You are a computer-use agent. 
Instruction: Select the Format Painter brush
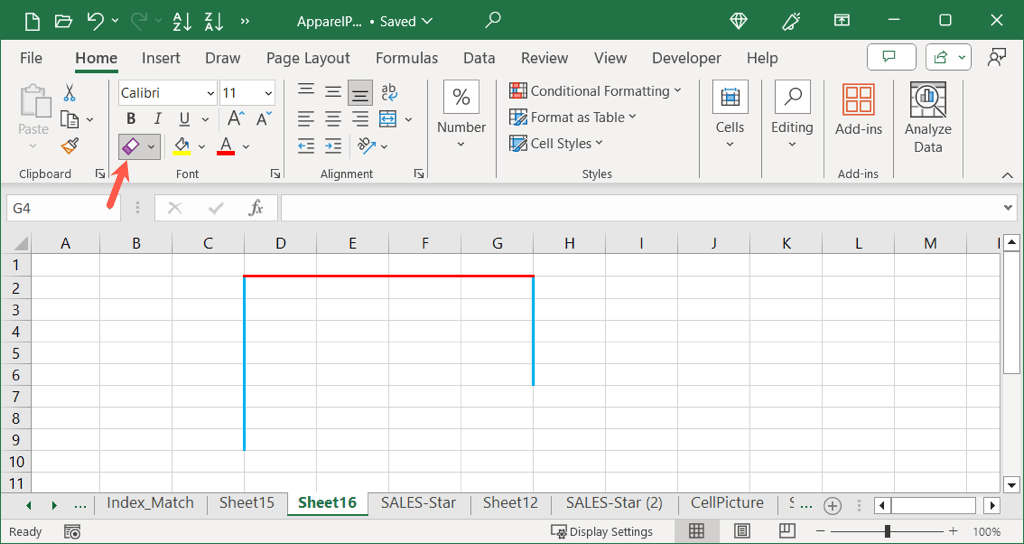pyautogui.click(x=69, y=146)
